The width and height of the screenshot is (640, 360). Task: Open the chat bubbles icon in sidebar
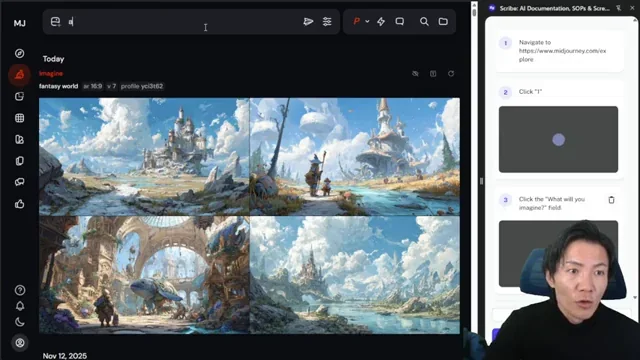tap(19, 182)
